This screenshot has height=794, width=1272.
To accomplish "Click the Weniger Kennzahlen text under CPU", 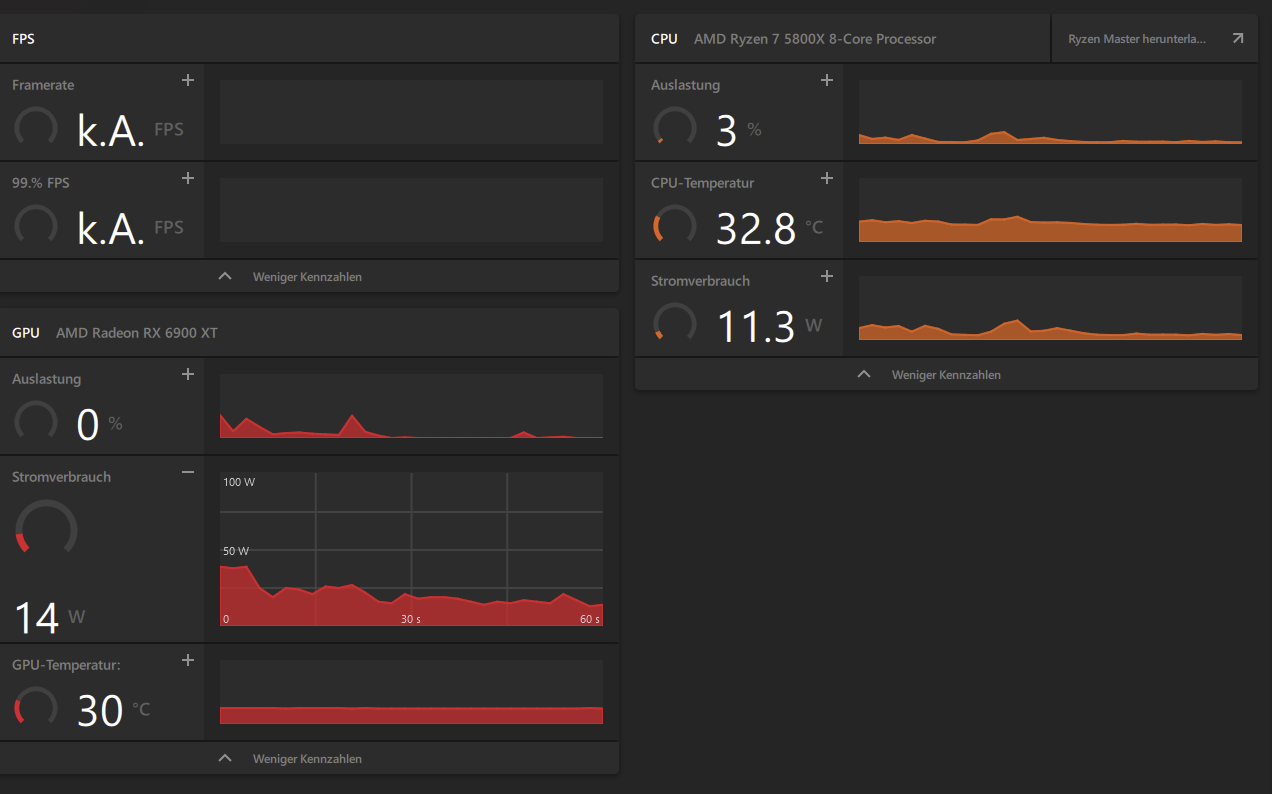I will click(946, 375).
